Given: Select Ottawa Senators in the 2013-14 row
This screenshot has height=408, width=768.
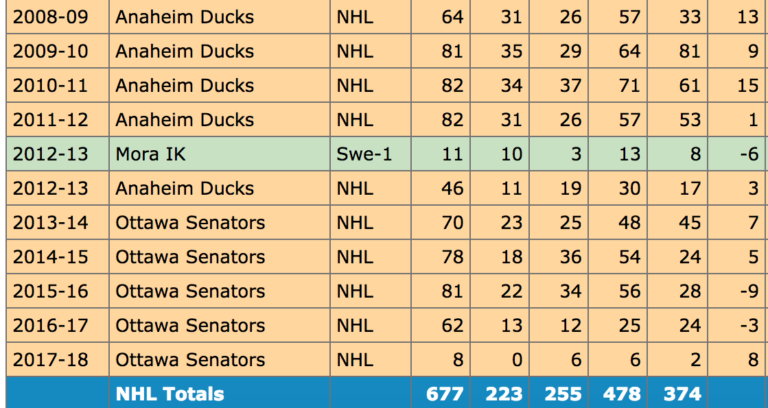Looking at the screenshot, I should pos(190,222).
